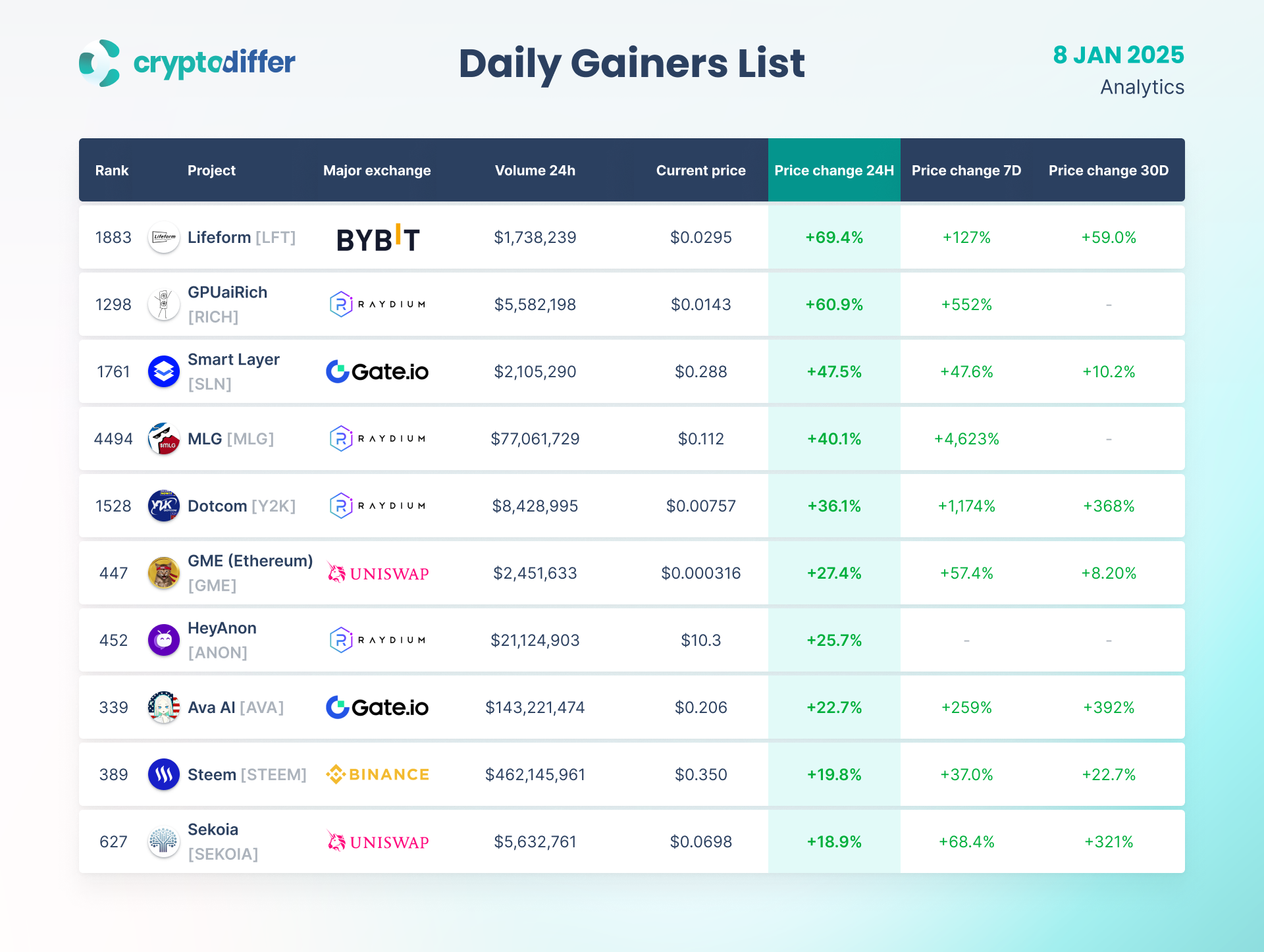Click the GPUaiRich RICH coin icon
The height and width of the screenshot is (952, 1264).
164,304
